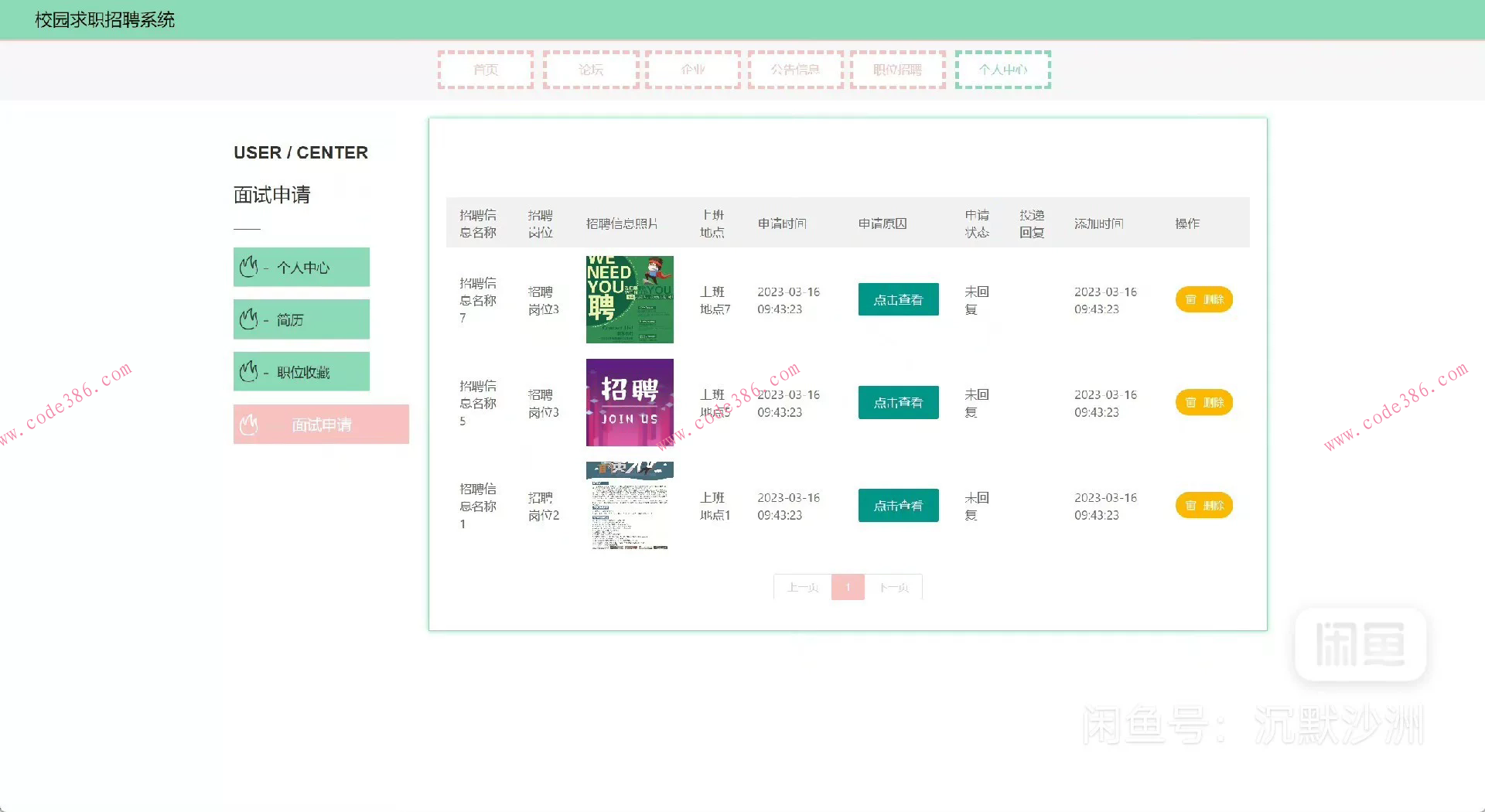This screenshot has height=812, width=1485.
Task: Click trash icon to delete 招聘信息名称5 row
Action: click(x=1191, y=402)
